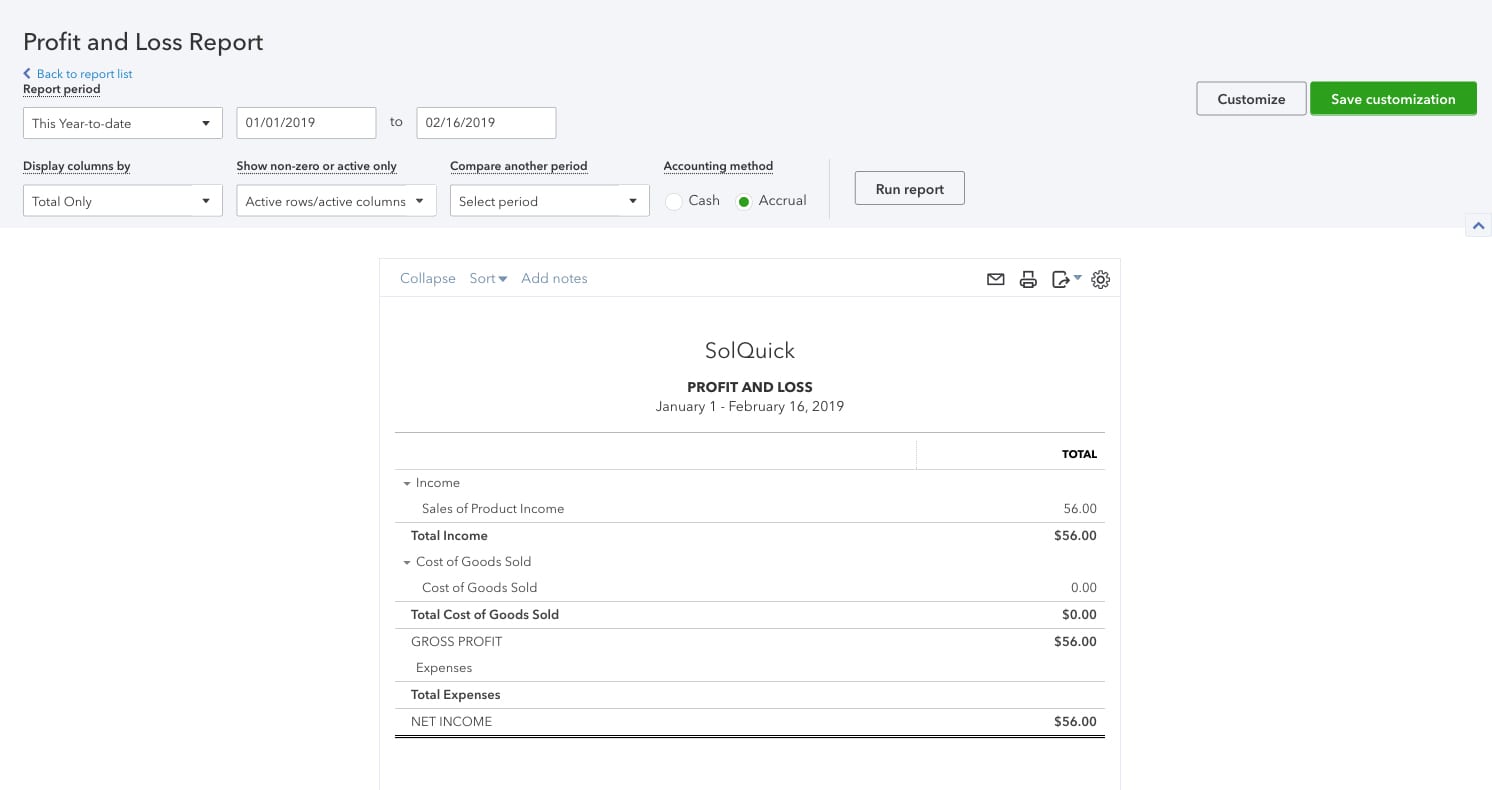Print the Profit and Loss report
The height and width of the screenshot is (790, 1492).
(1028, 280)
